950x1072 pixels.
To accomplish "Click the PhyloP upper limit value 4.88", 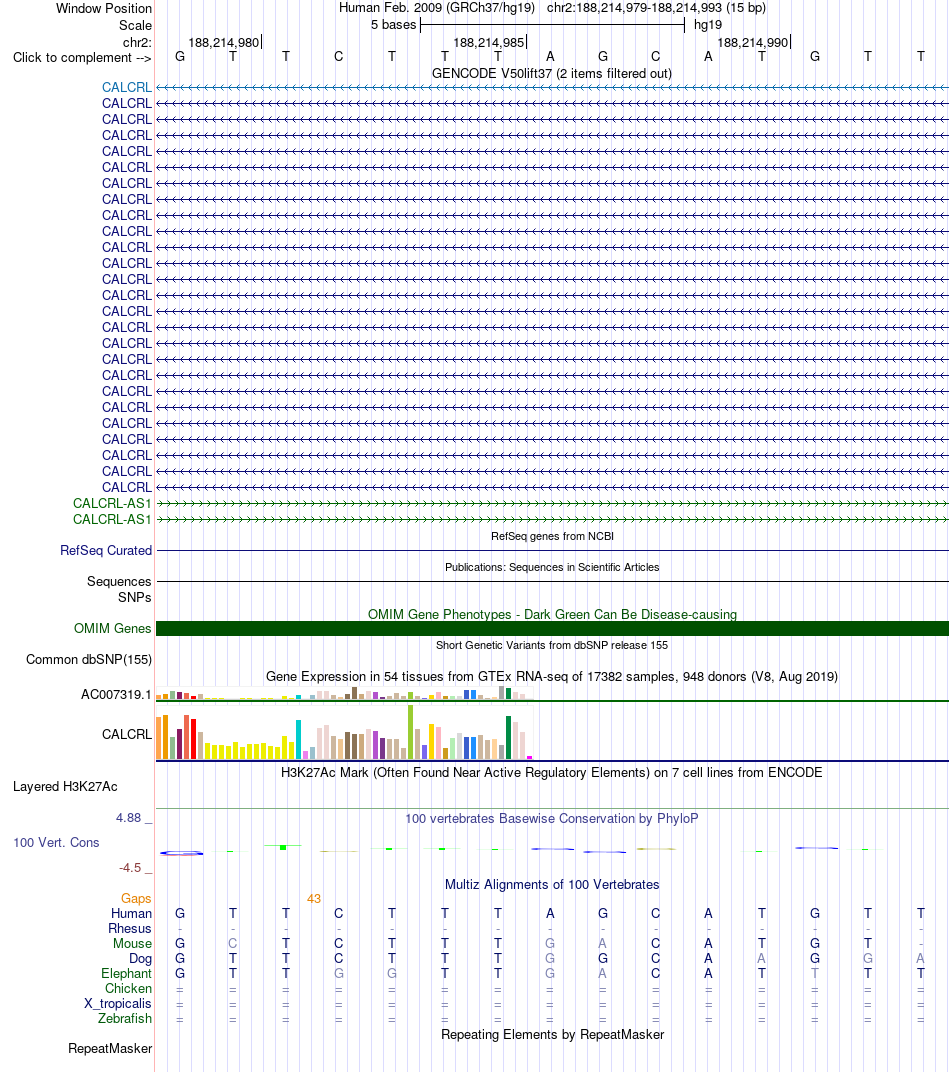I will point(128,818).
